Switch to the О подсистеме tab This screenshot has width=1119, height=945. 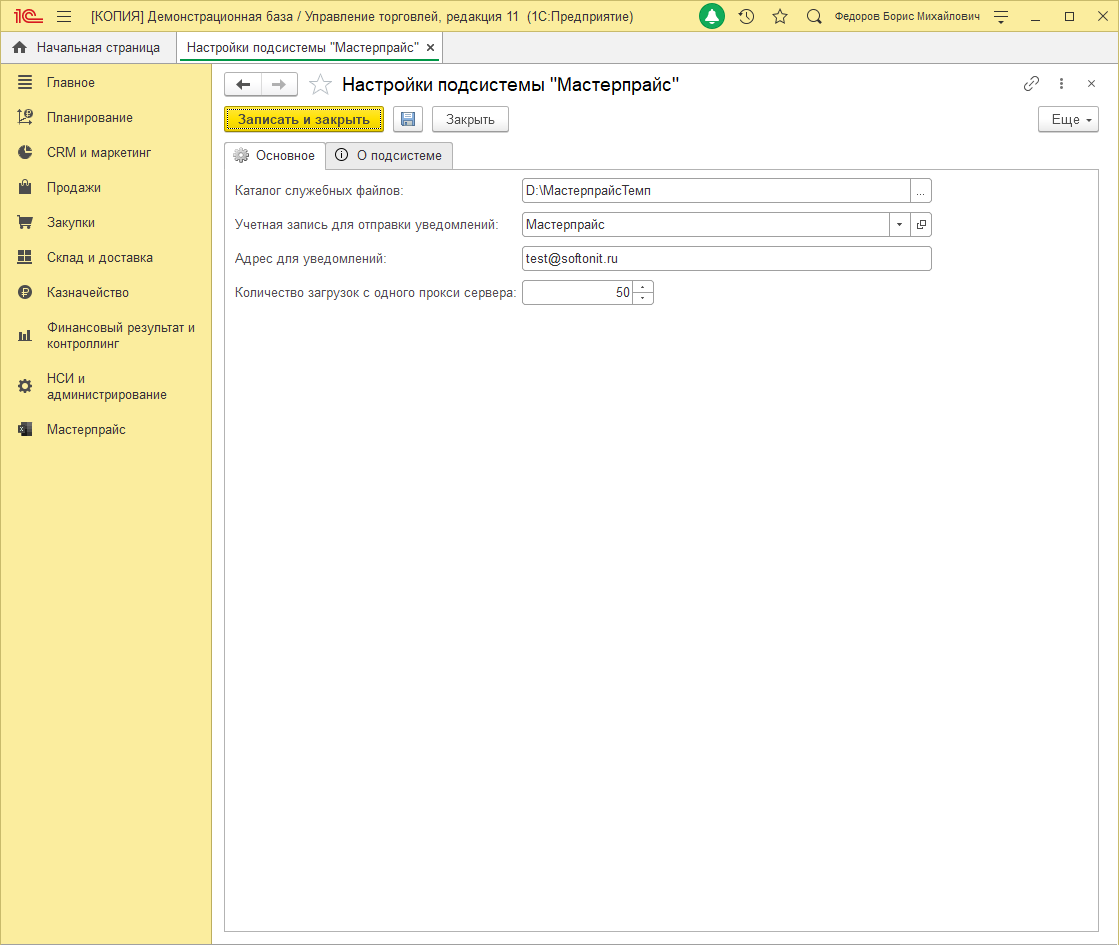point(389,156)
